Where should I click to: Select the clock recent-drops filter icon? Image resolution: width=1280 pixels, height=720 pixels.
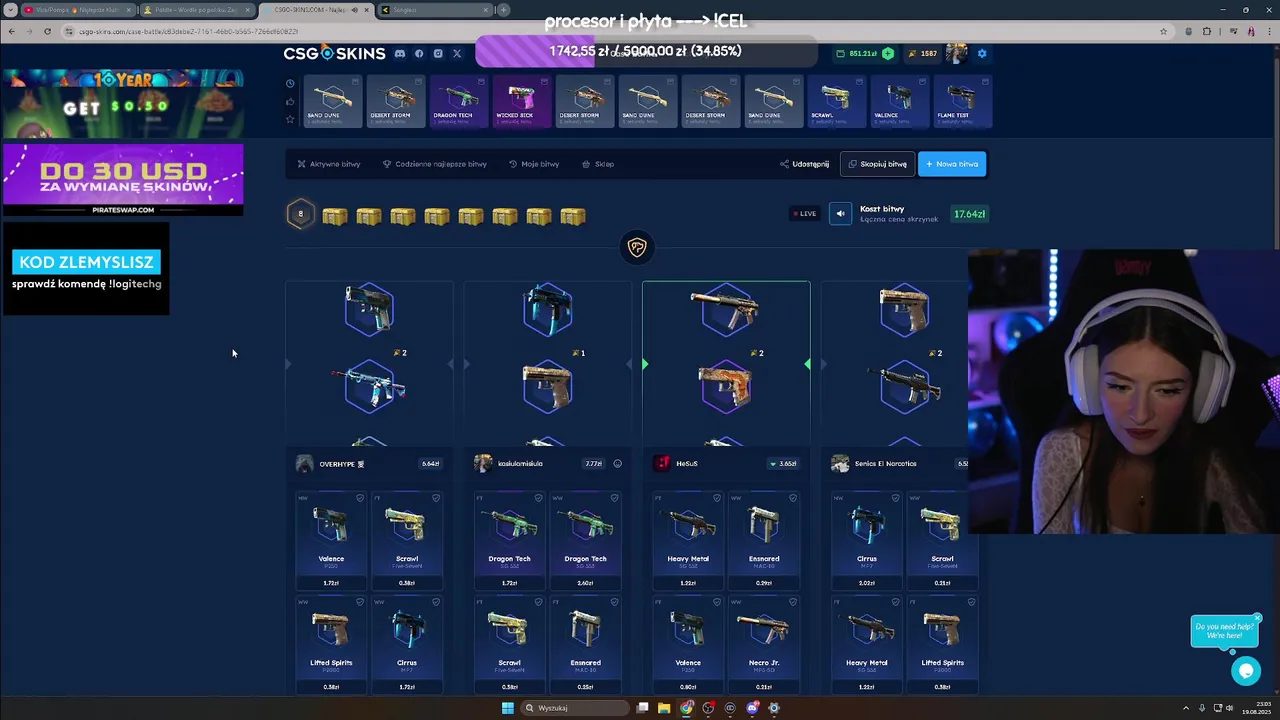point(290,84)
